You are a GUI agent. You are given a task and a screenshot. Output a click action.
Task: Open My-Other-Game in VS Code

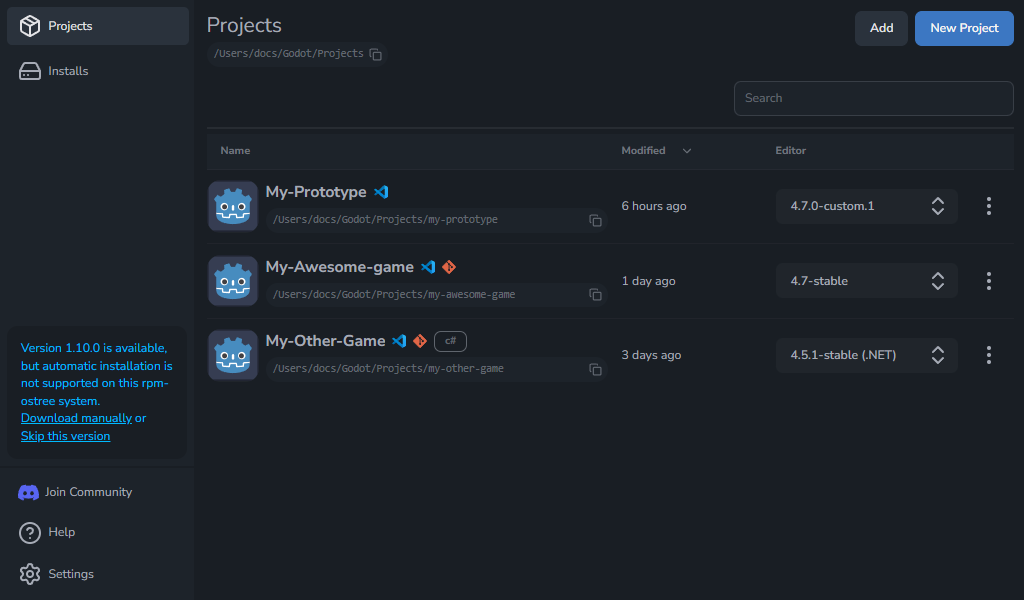399,341
